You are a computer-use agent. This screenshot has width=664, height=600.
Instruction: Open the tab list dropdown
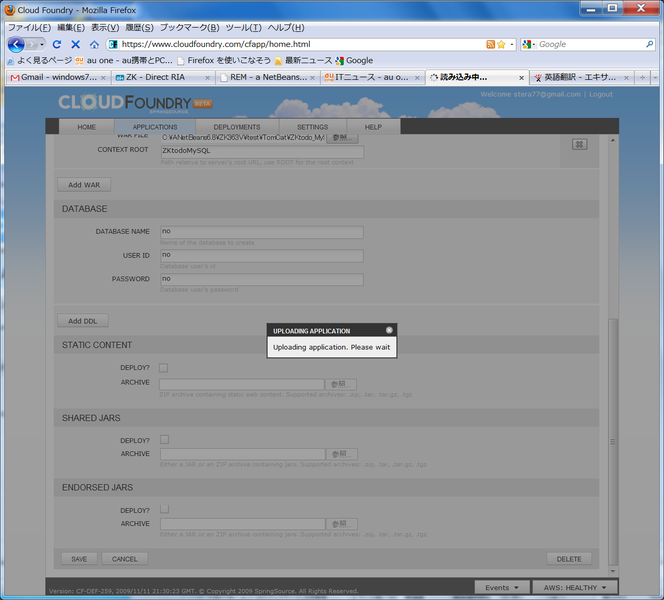coord(655,78)
